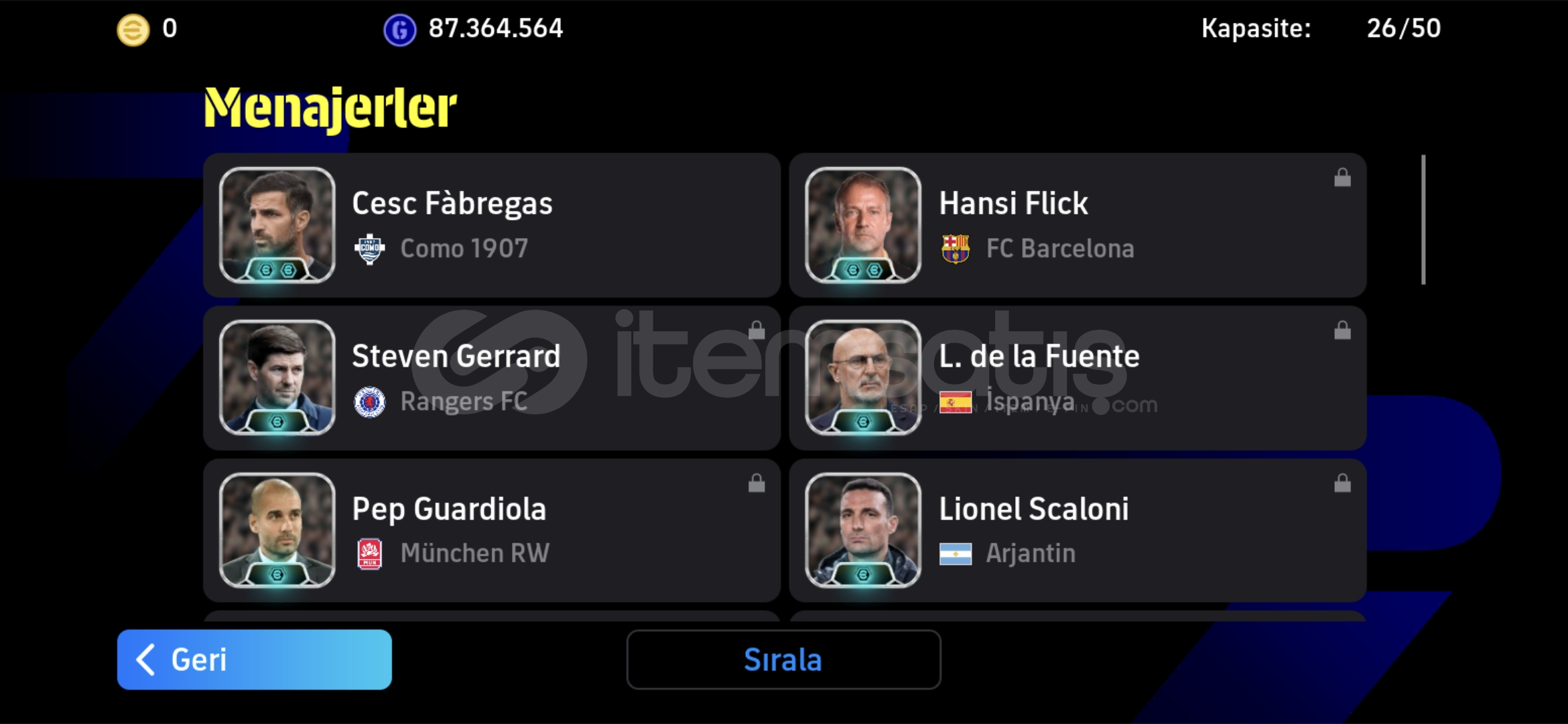Screen dimensions: 1568x724
Task: Toggle the lock on Pep Guardiola card
Action: pos(757,483)
